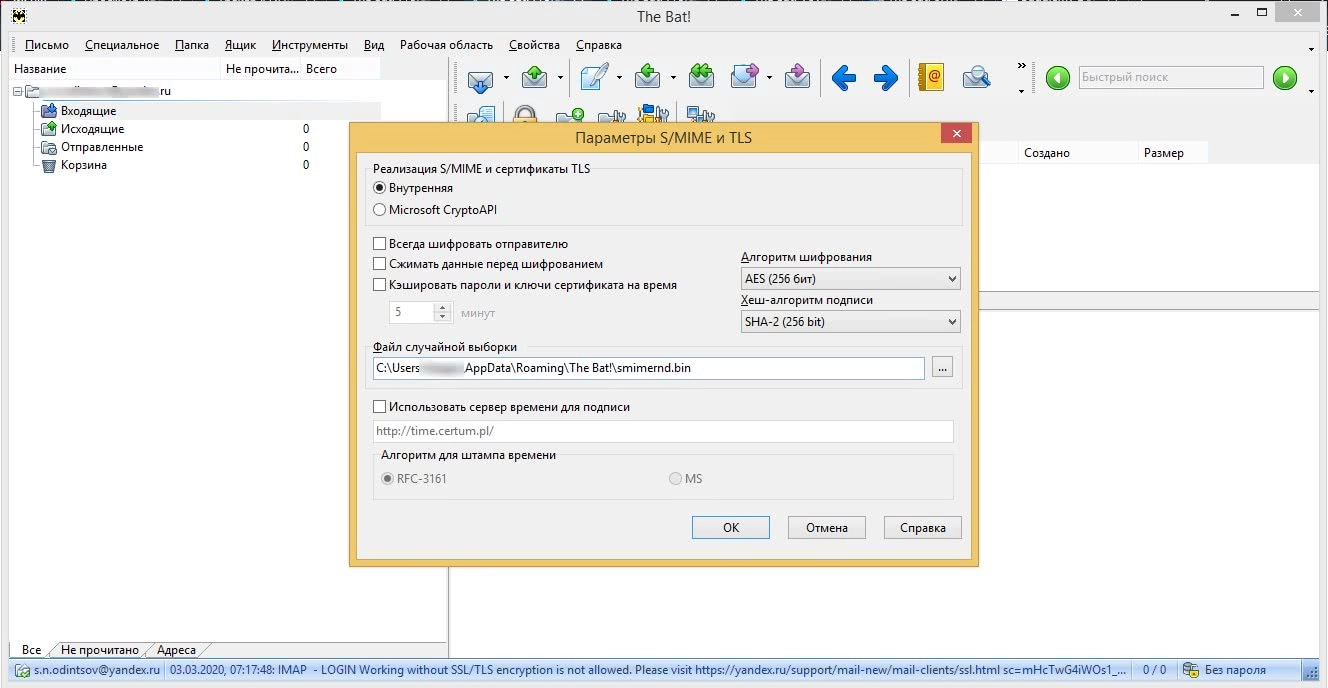Image resolution: width=1328 pixels, height=688 pixels.
Task: Click the Create new message pen icon
Action: (595, 78)
